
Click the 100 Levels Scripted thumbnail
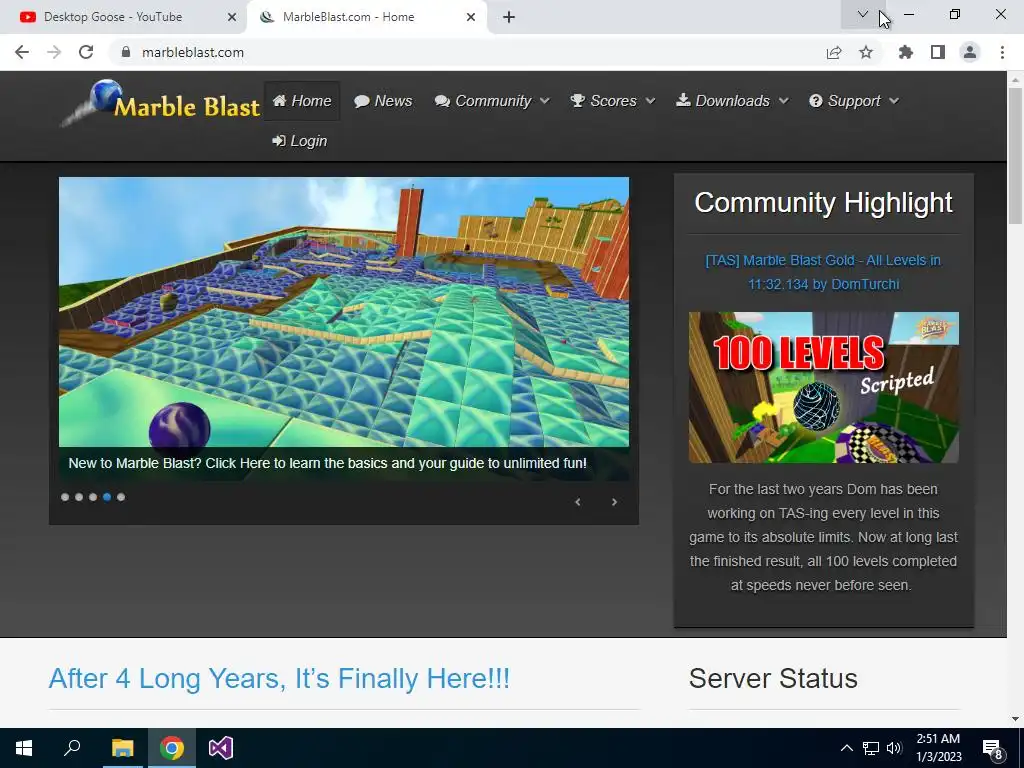[824, 387]
